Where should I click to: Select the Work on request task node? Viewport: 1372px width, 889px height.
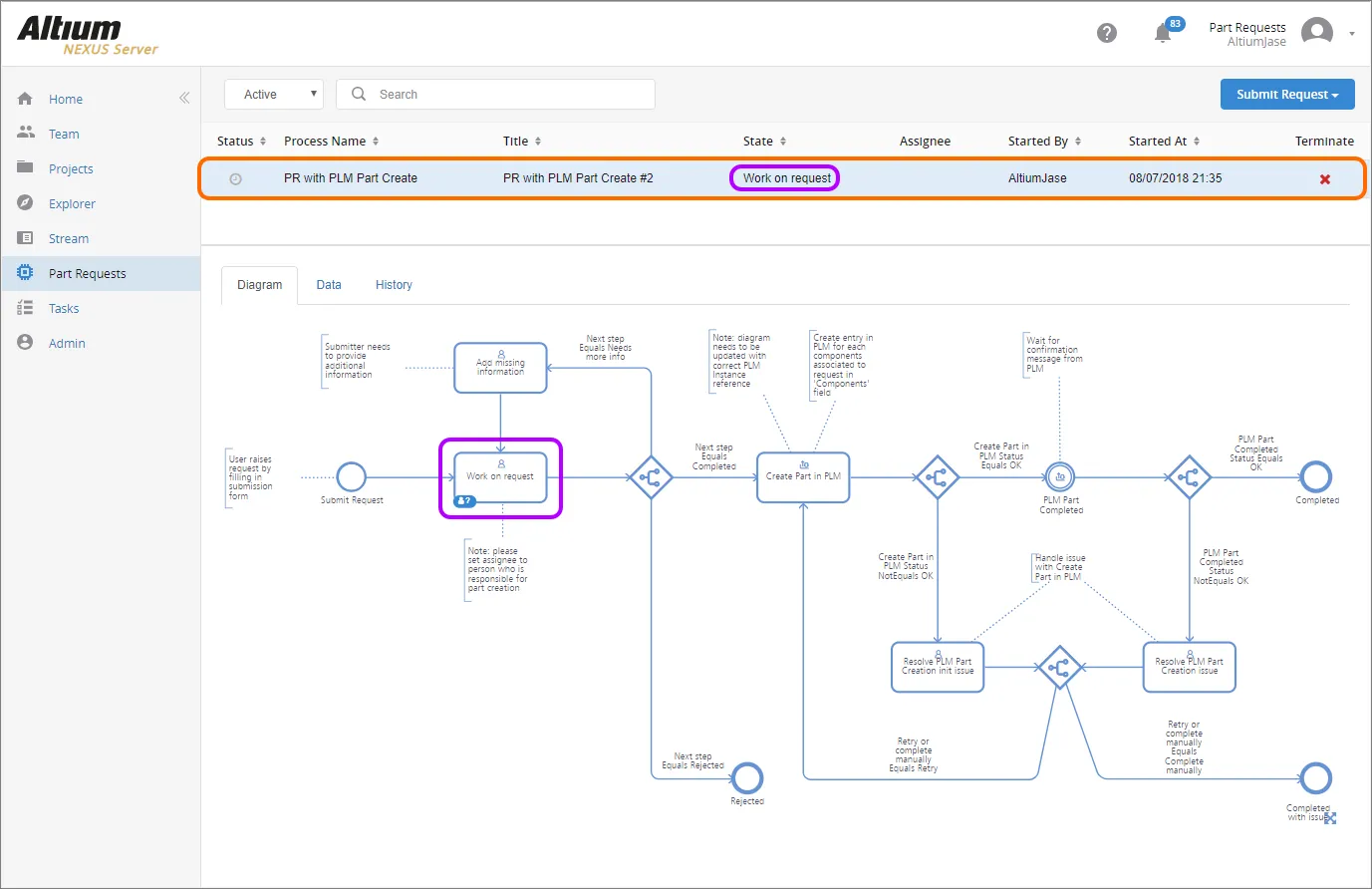500,478
